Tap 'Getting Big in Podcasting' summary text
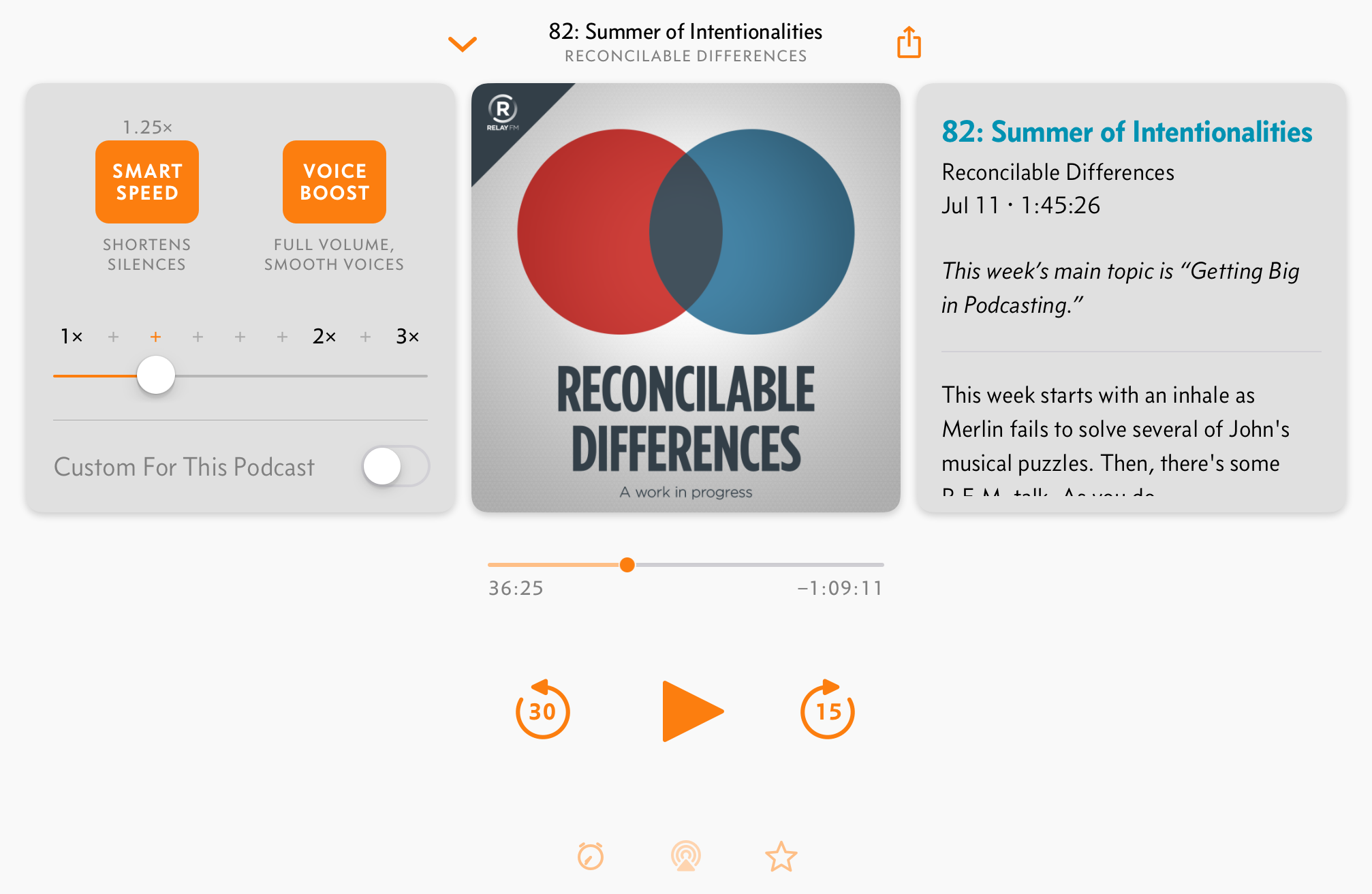 1121,288
